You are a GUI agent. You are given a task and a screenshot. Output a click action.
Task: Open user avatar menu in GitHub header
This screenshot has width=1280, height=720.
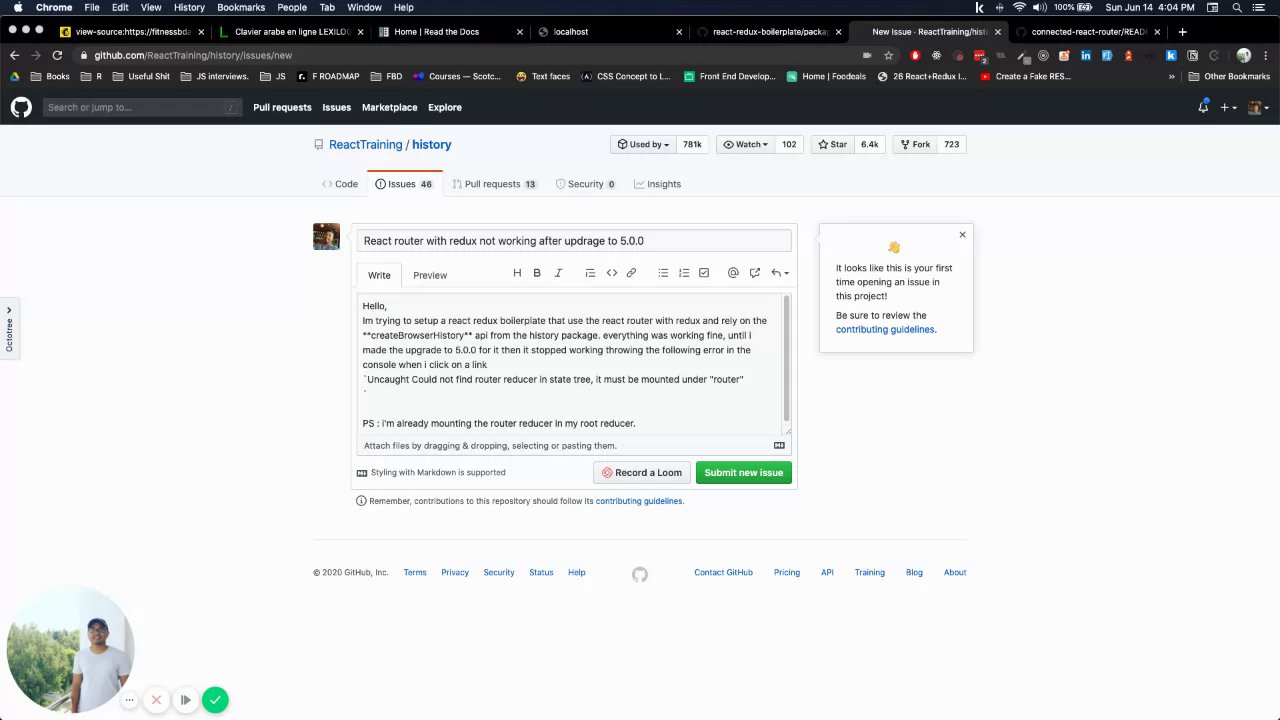click(x=1258, y=107)
